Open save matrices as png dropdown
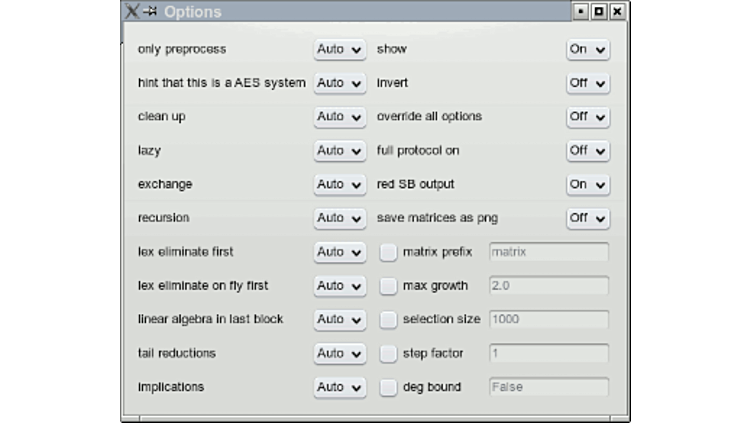752x423 pixels. (x=588, y=218)
